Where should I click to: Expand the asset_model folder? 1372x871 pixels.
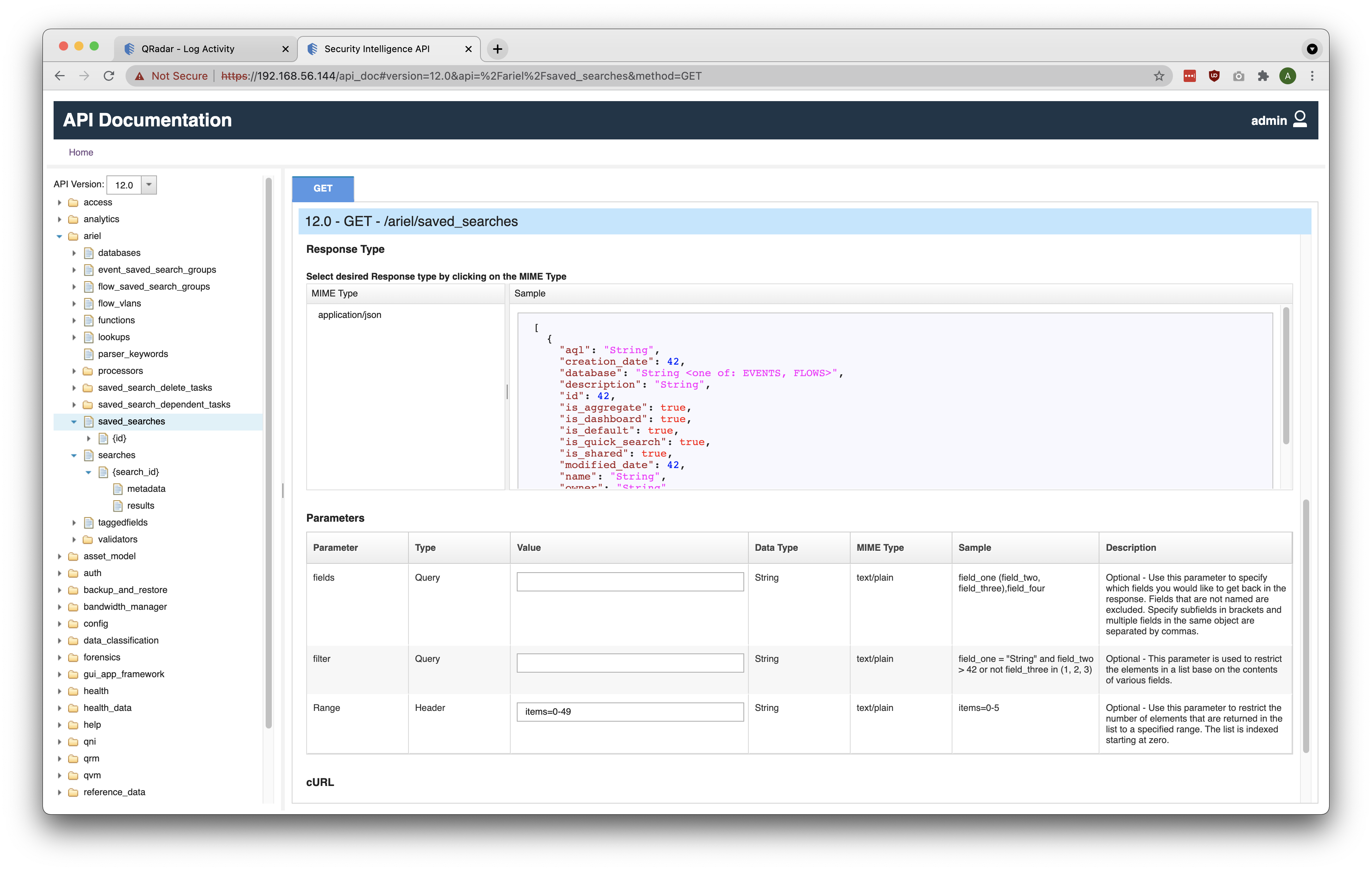[x=59, y=556]
